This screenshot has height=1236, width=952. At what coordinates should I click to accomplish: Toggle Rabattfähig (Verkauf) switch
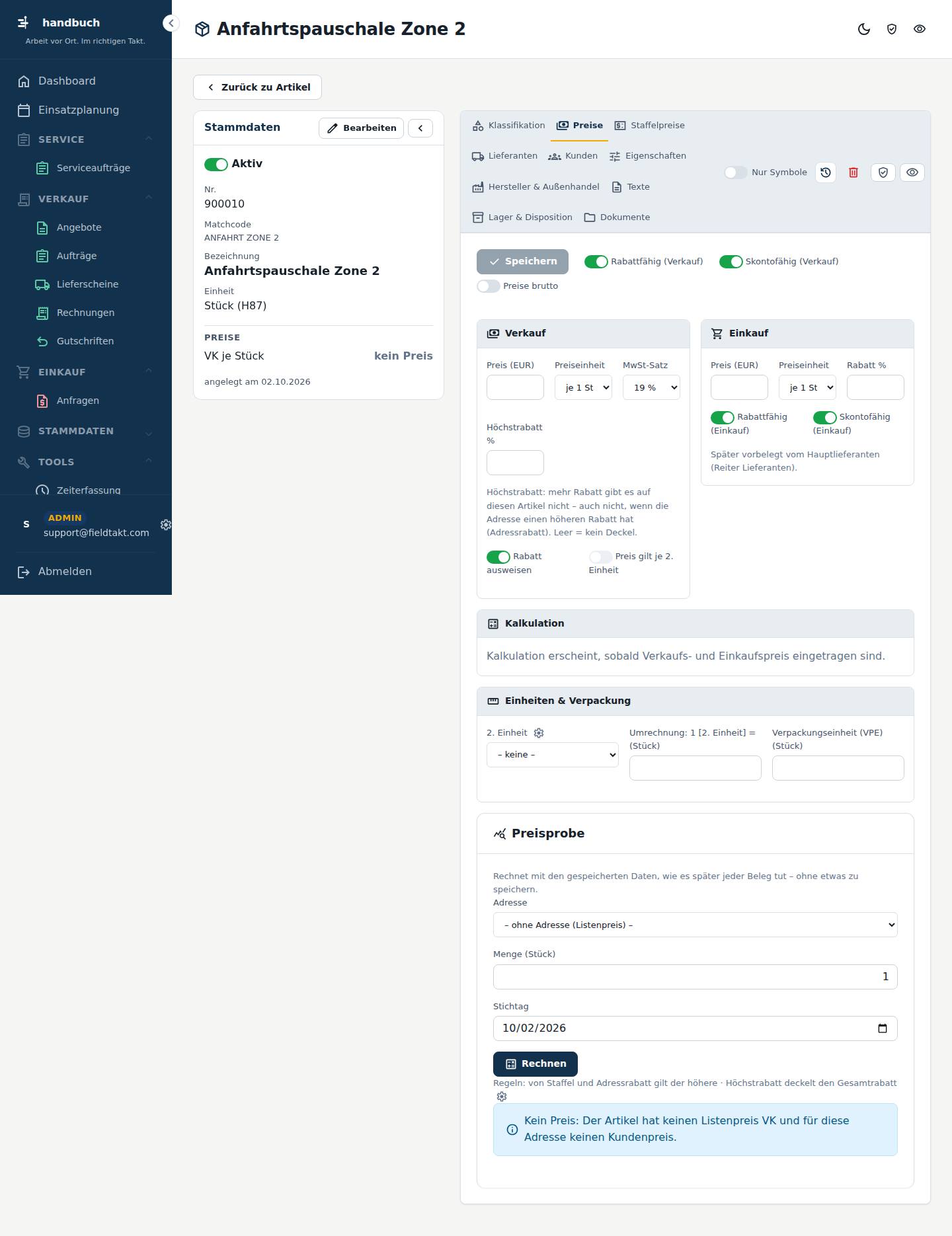596,262
